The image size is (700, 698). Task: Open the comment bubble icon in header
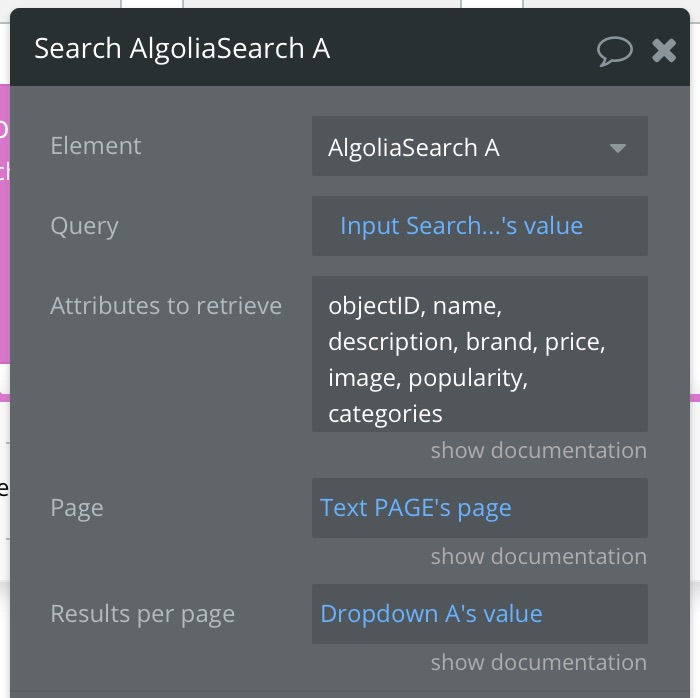(614, 51)
